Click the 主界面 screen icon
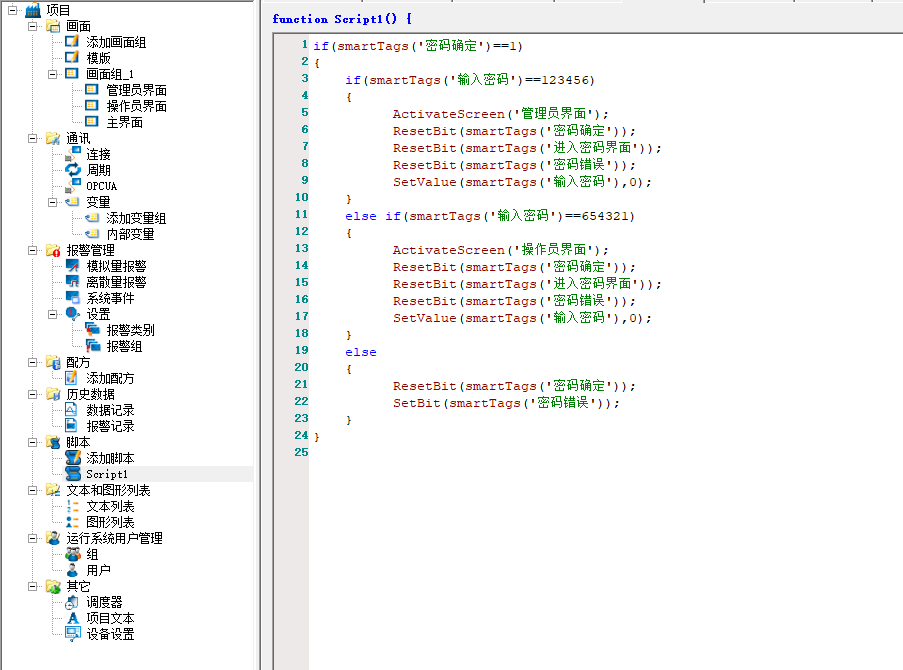This screenshot has height=670, width=903. 92,122
